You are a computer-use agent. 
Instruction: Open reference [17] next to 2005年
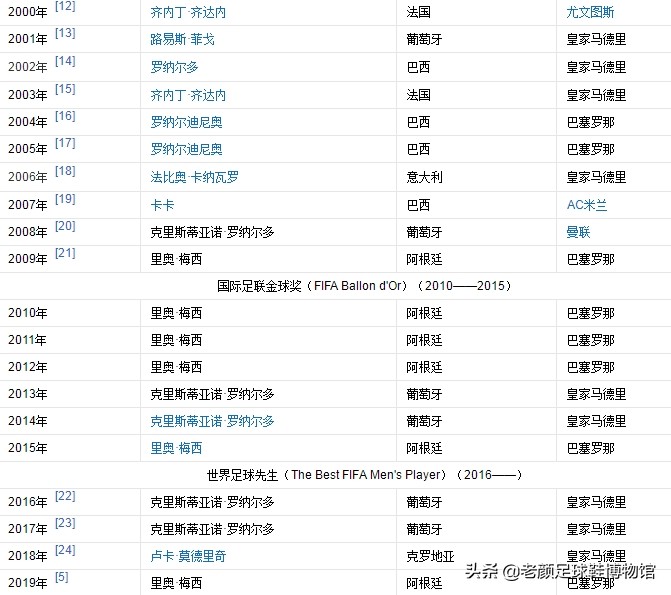pyautogui.click(x=65, y=143)
